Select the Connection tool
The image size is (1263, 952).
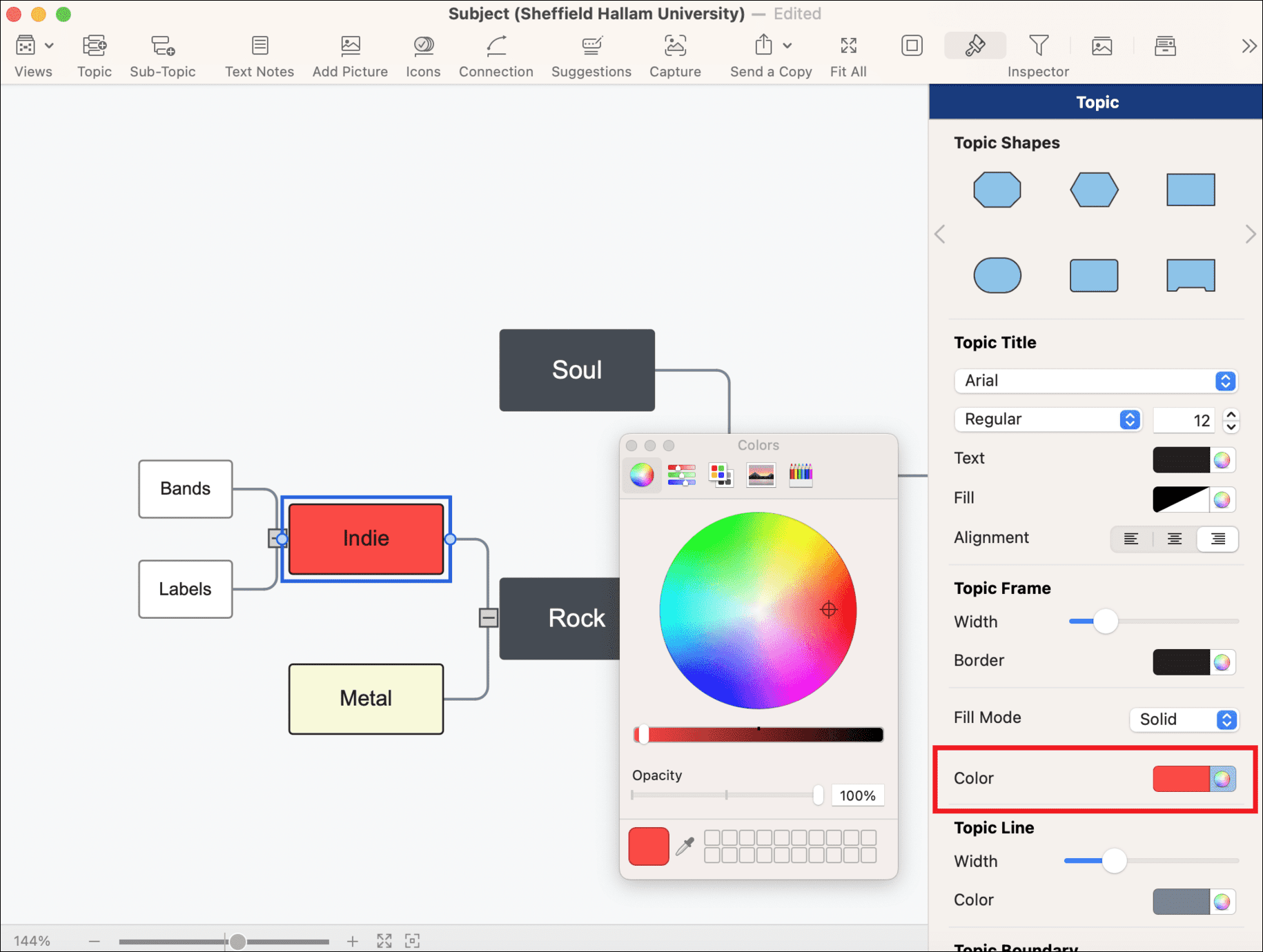coord(496,47)
